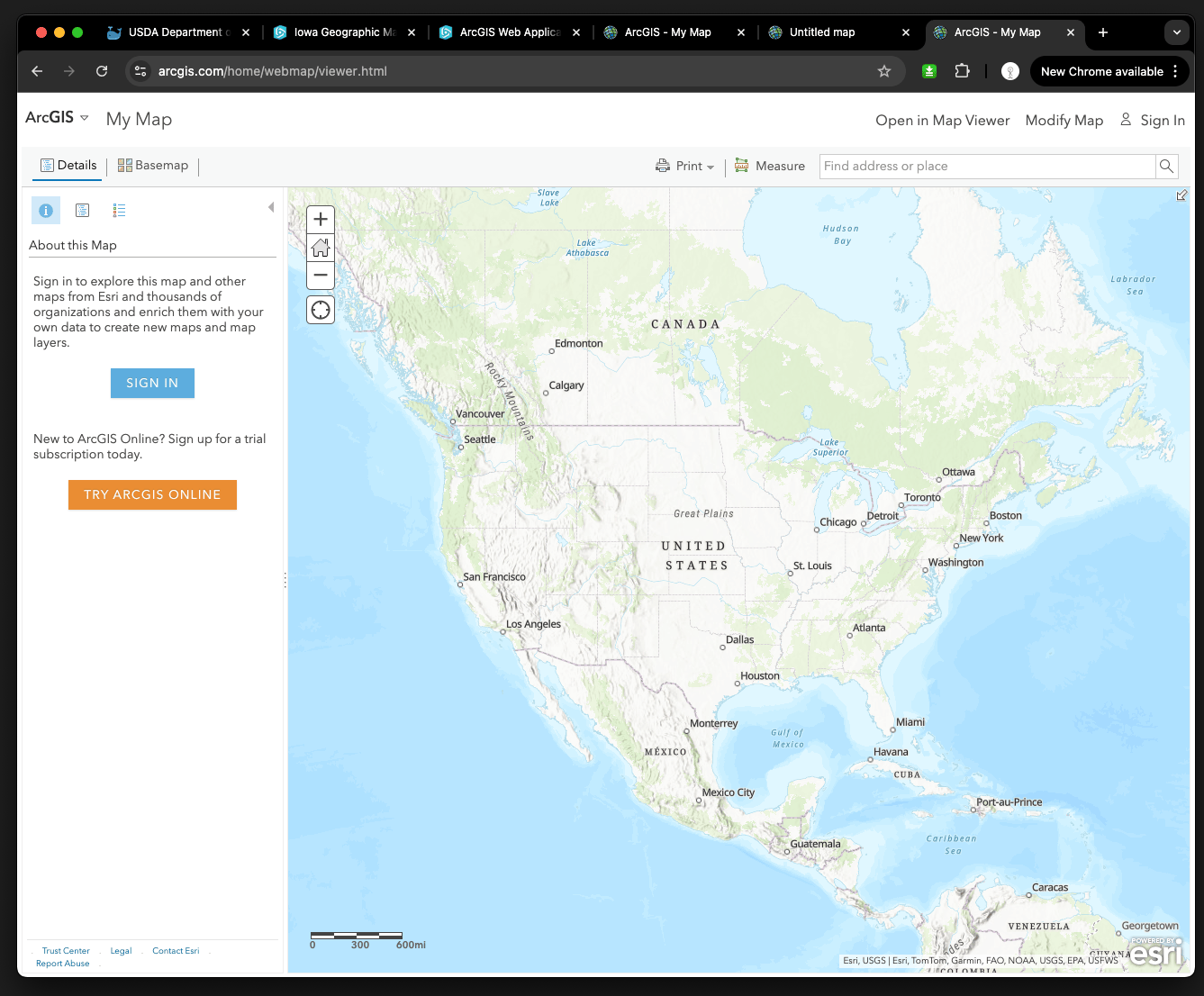This screenshot has height=996, width=1204.
Task: Click Sign In at top right
Action: coord(1153,120)
